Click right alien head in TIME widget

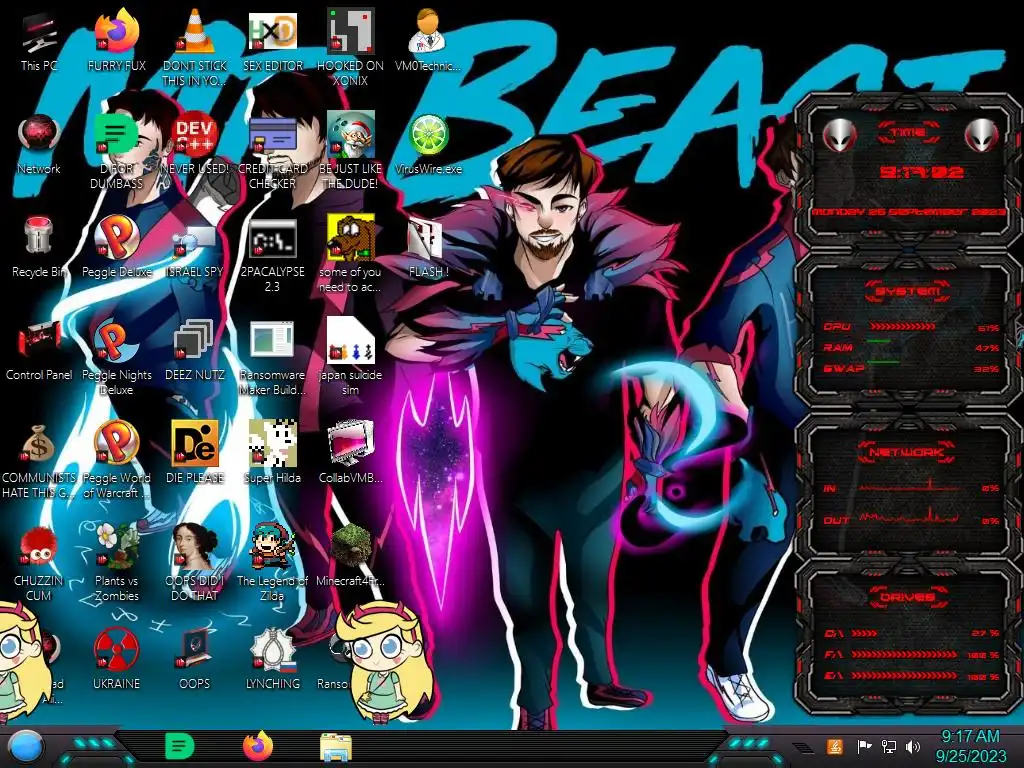980,136
